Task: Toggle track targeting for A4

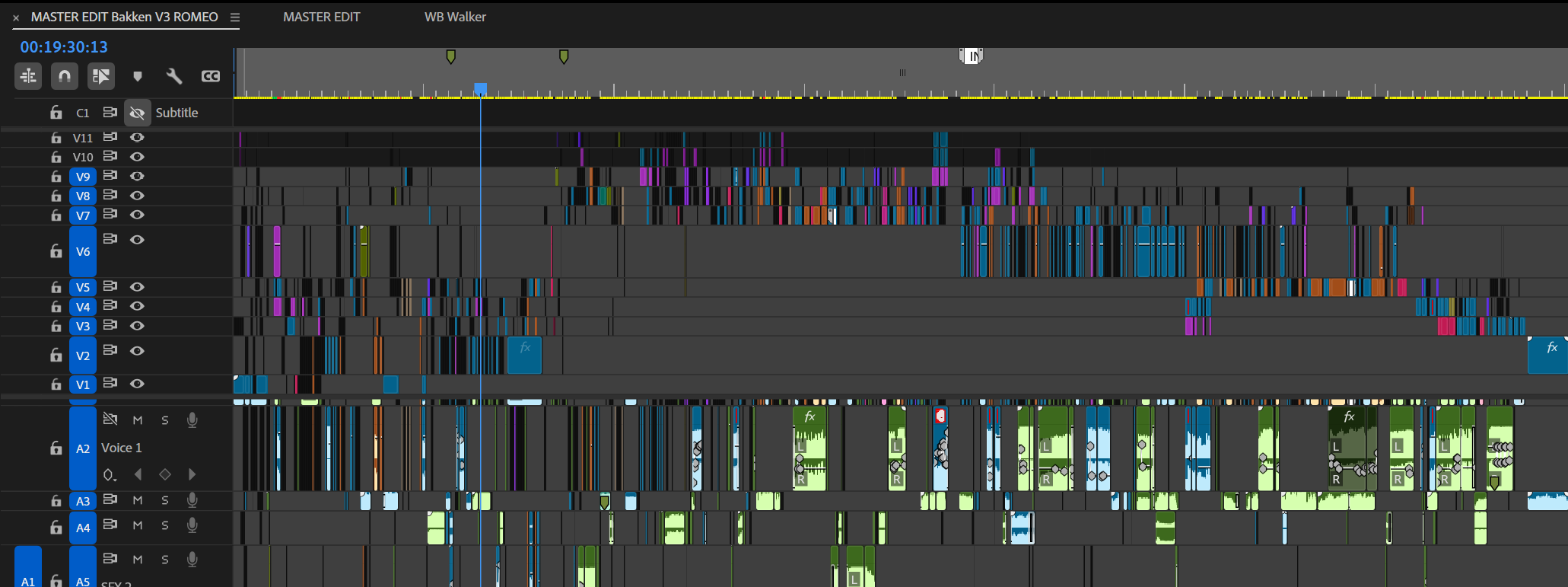Action: 83,528
